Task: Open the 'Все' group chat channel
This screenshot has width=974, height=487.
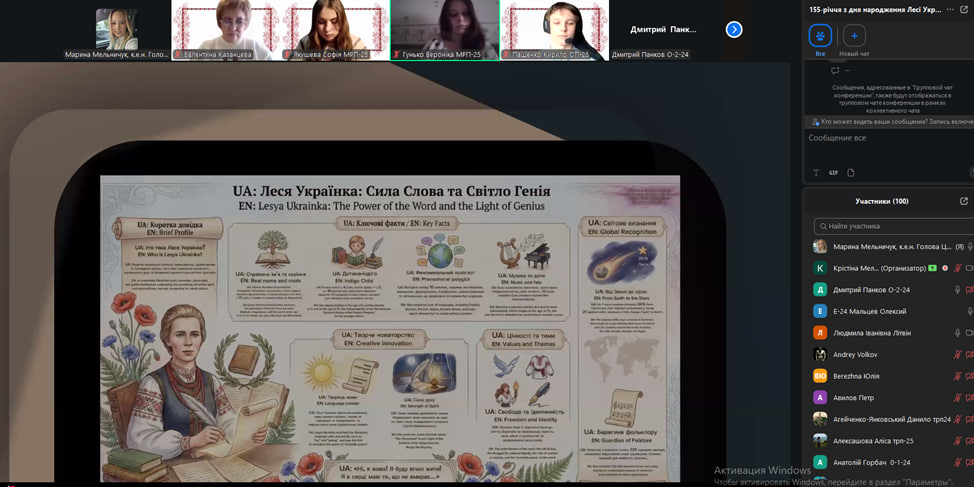Action: [x=820, y=38]
